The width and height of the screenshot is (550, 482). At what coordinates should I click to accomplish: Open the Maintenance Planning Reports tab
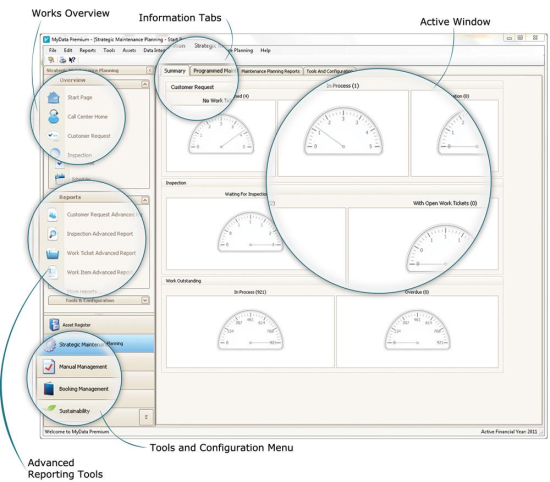point(270,71)
